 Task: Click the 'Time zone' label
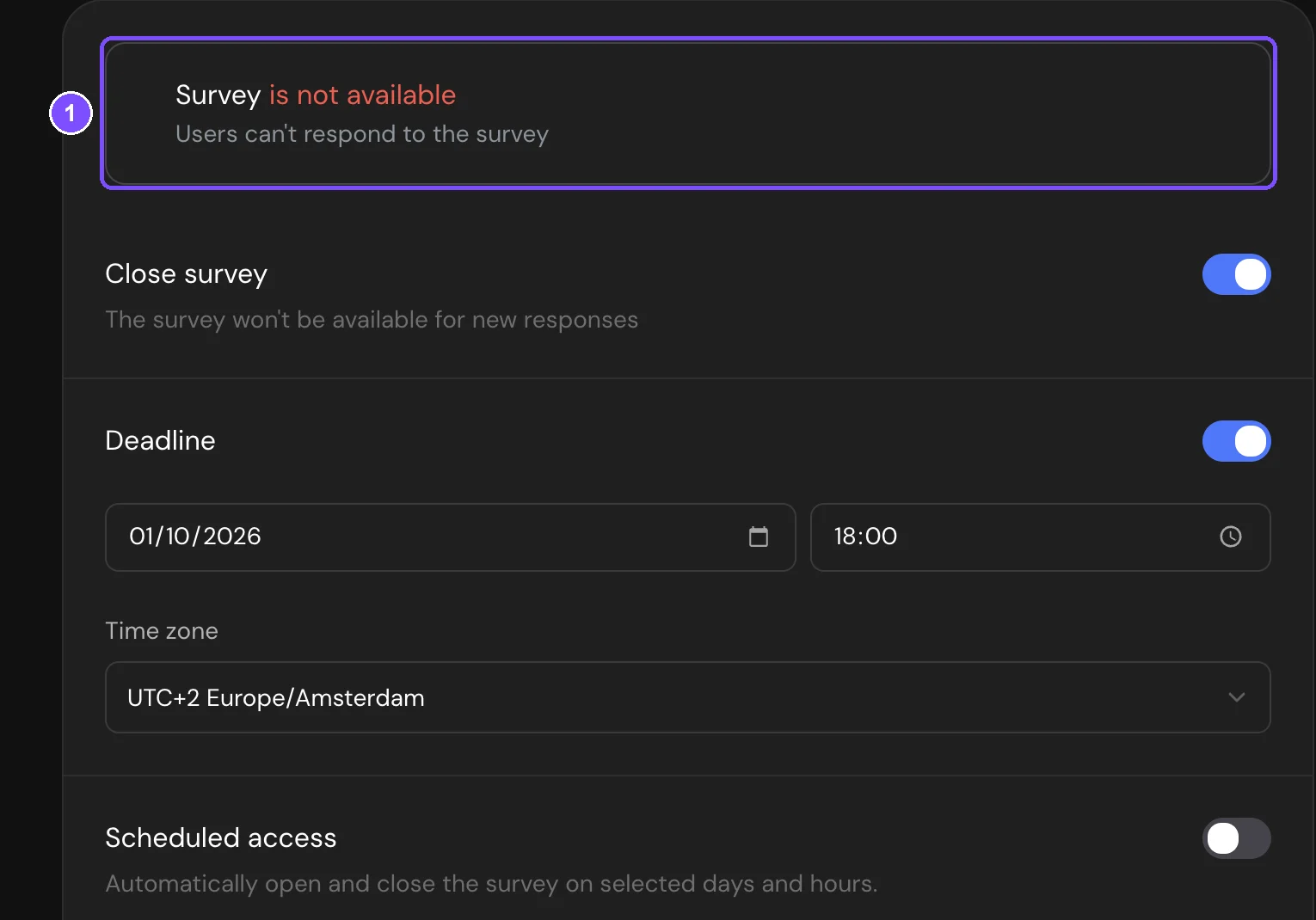pyautogui.click(x=162, y=631)
